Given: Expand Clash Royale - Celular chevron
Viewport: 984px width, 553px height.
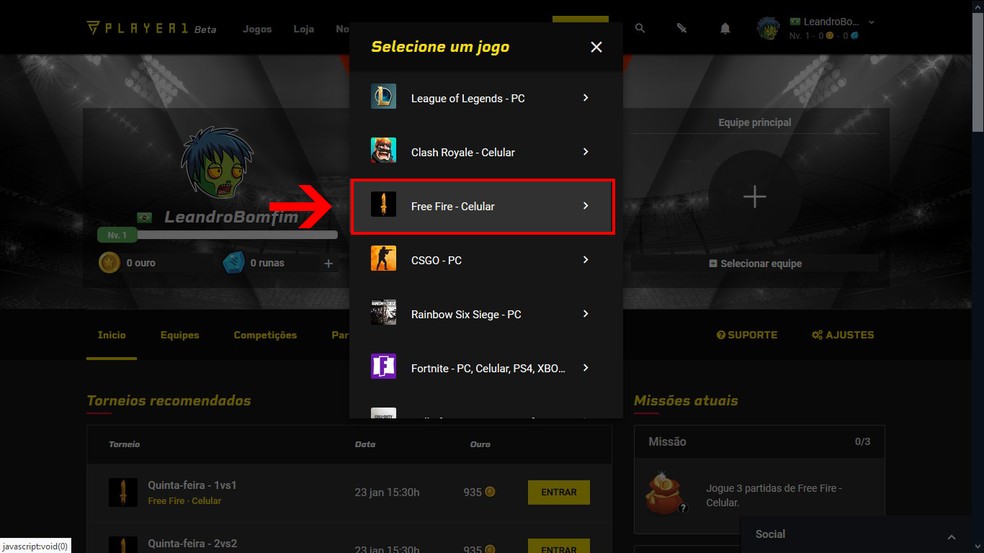Looking at the screenshot, I should [586, 152].
